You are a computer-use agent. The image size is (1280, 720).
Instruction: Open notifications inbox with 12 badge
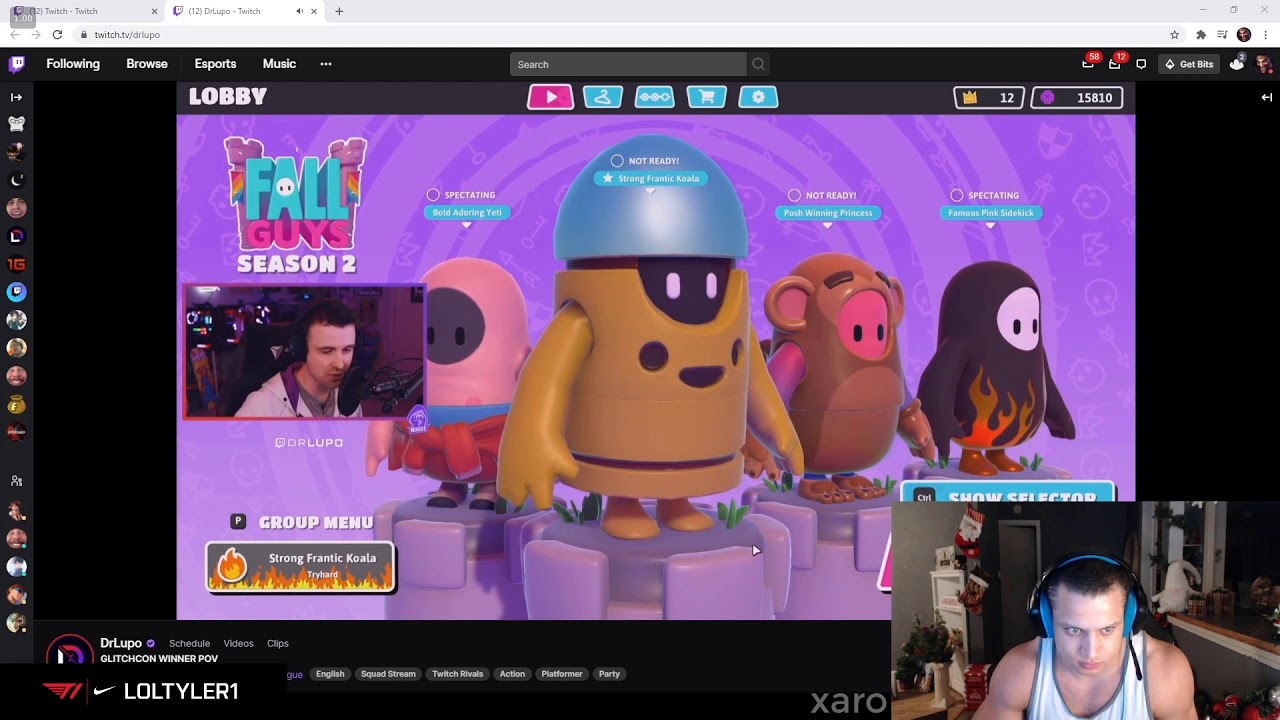1115,63
